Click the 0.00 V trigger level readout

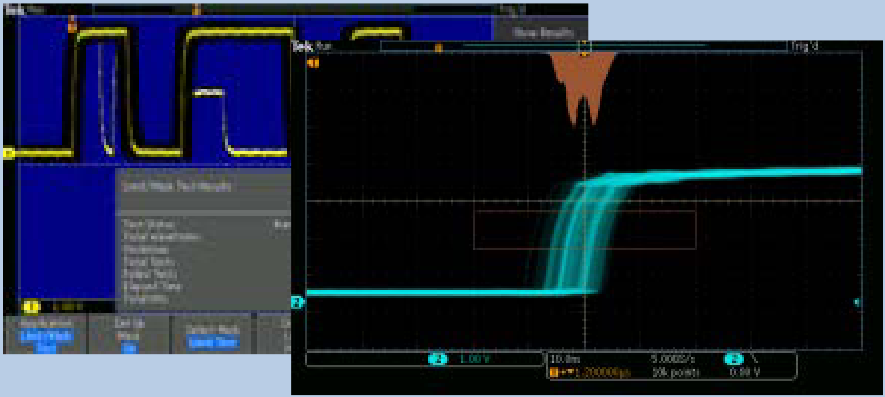click(x=744, y=373)
